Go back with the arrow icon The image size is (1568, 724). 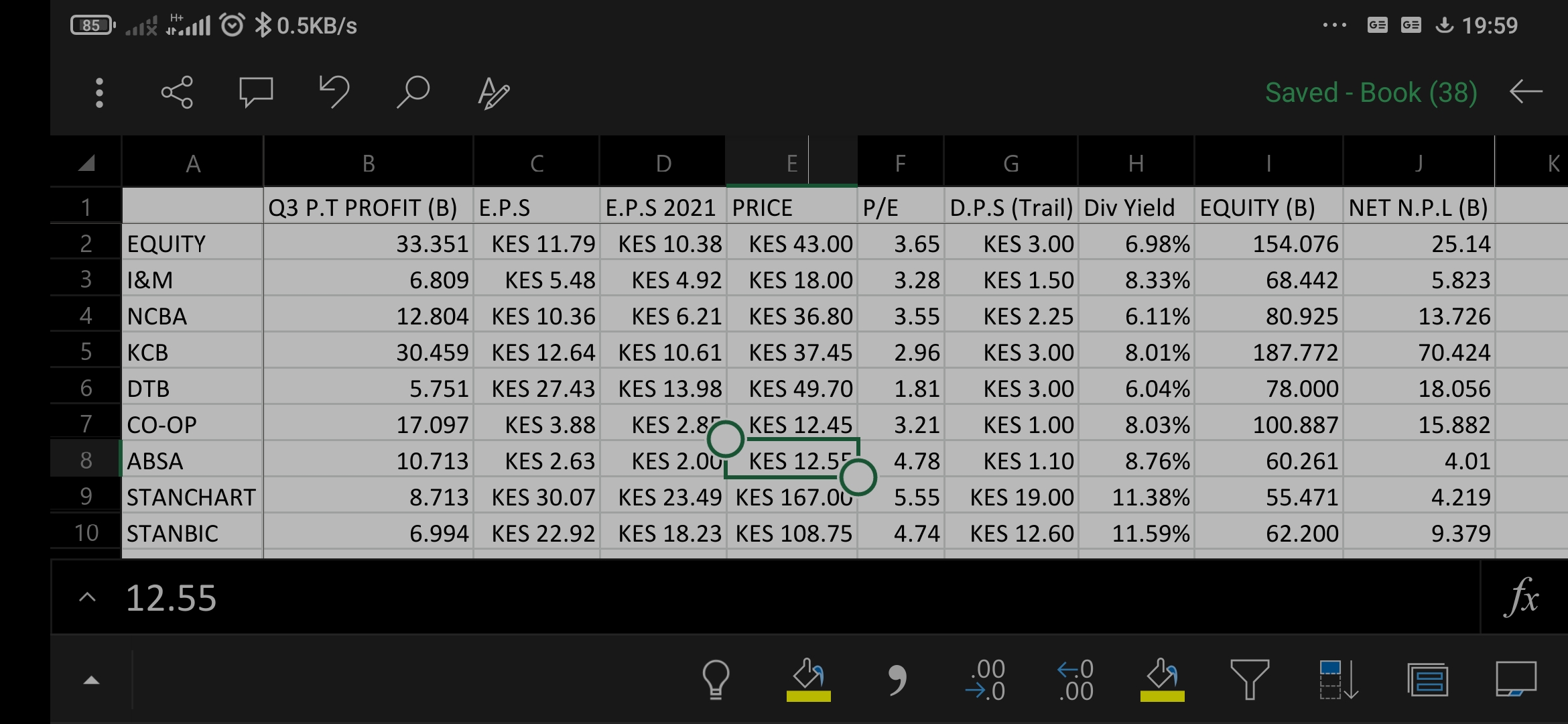(1526, 92)
